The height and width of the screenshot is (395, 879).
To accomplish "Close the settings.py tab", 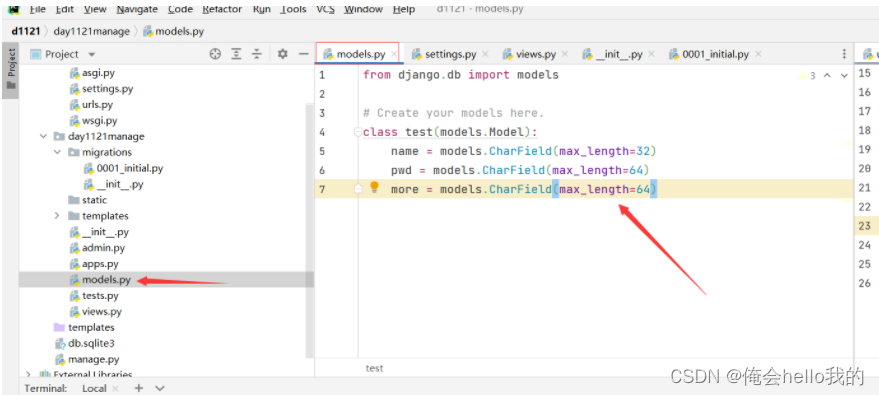I will click(x=485, y=54).
